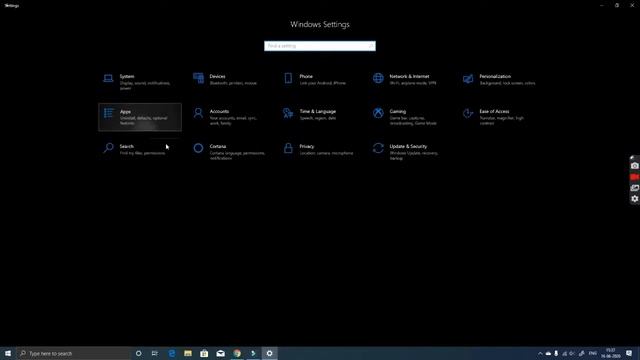Open the Mail app from the taskbar

220,353
